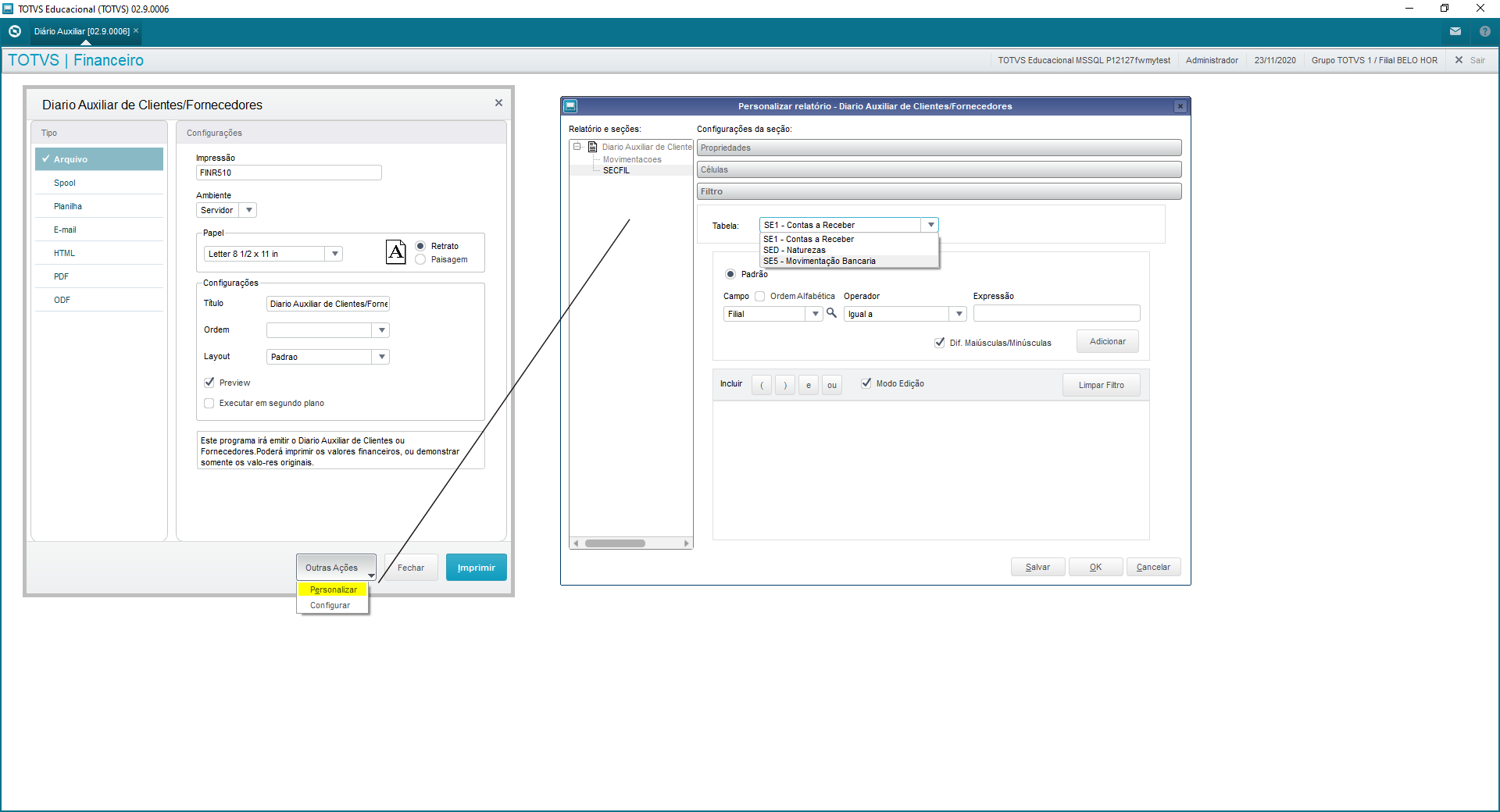Enable Executar em segundo plano
The width and height of the screenshot is (1500, 812).
[x=209, y=403]
